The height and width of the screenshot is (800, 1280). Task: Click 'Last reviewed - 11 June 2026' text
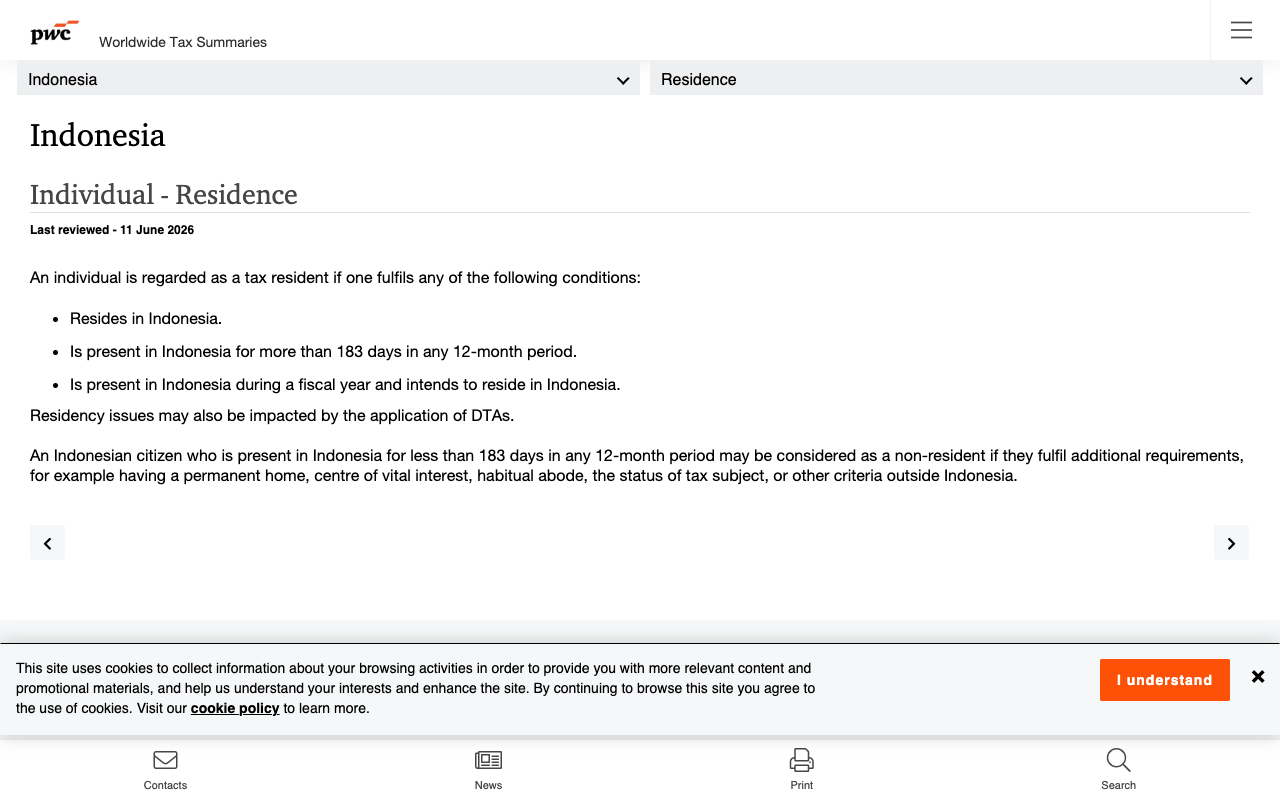(x=112, y=230)
